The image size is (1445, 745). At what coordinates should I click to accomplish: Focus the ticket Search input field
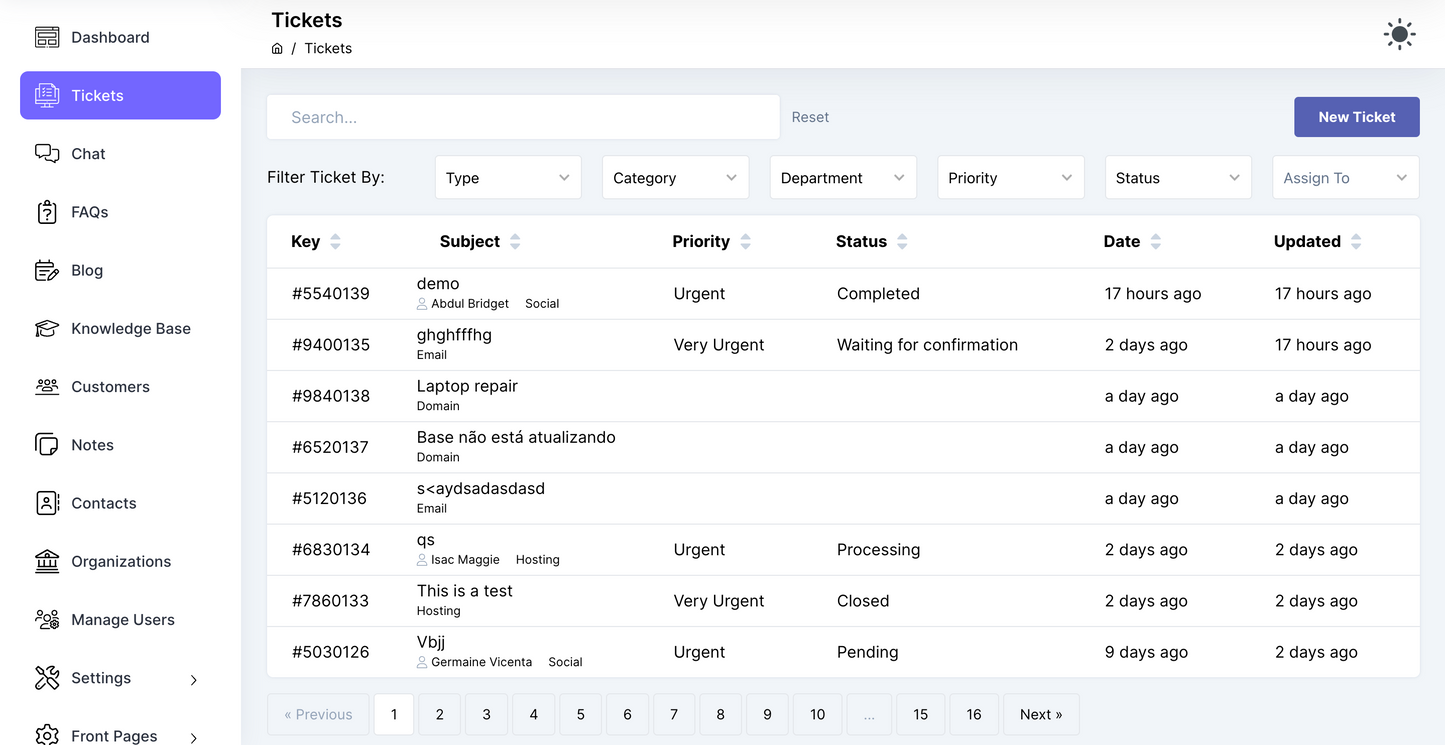click(523, 117)
